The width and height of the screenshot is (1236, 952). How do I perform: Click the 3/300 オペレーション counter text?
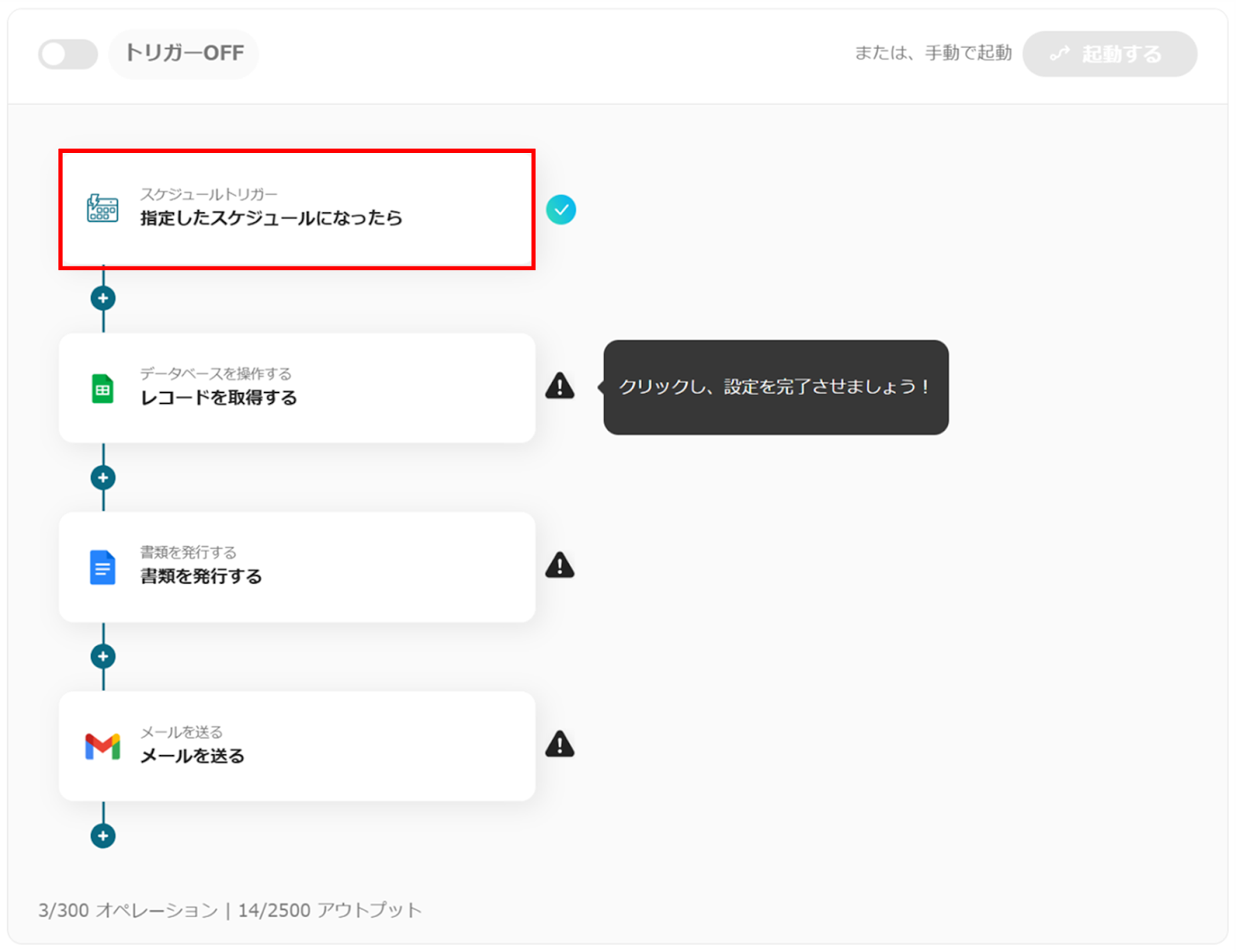click(x=128, y=910)
